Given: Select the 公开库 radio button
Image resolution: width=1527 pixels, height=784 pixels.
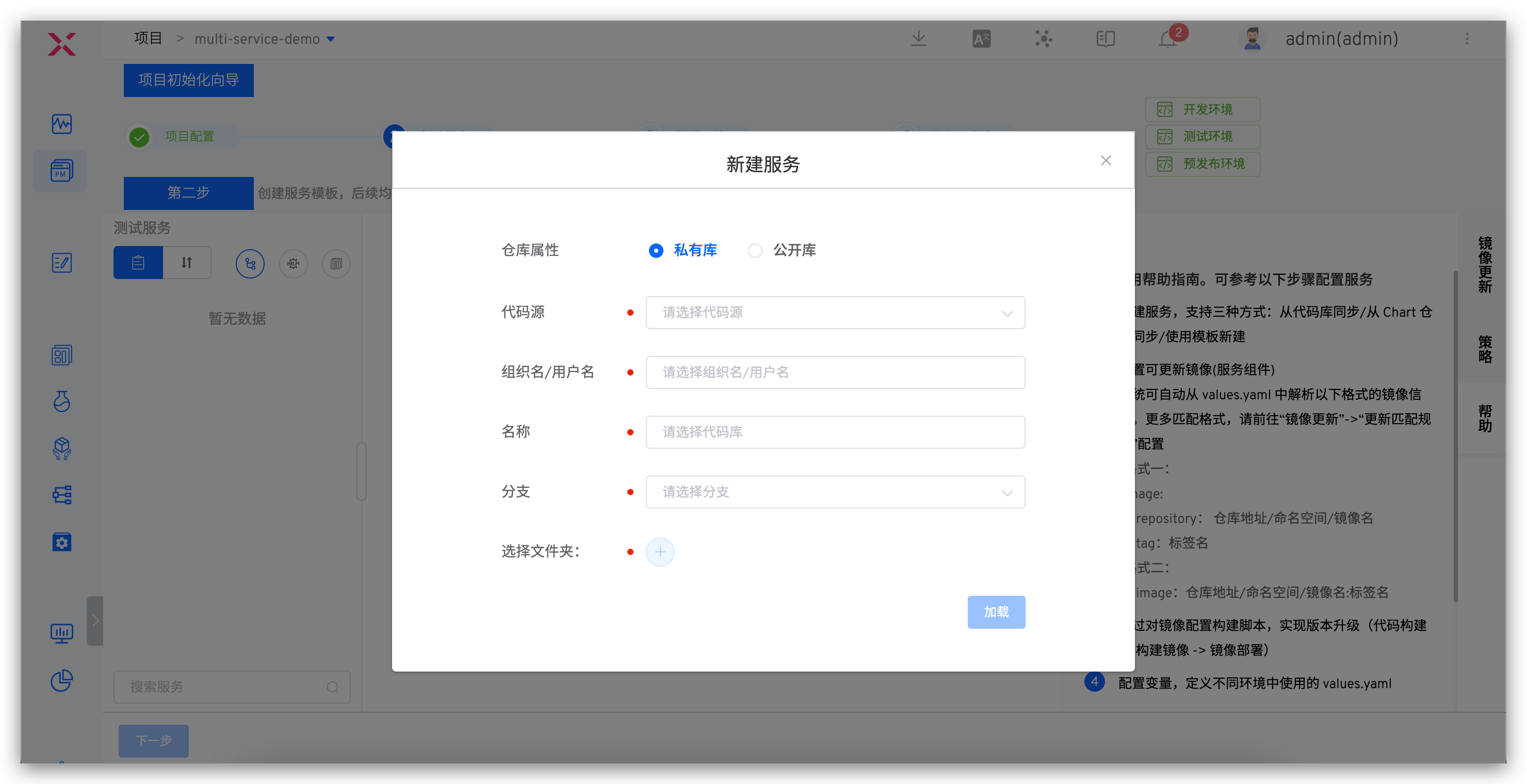Looking at the screenshot, I should 755,250.
